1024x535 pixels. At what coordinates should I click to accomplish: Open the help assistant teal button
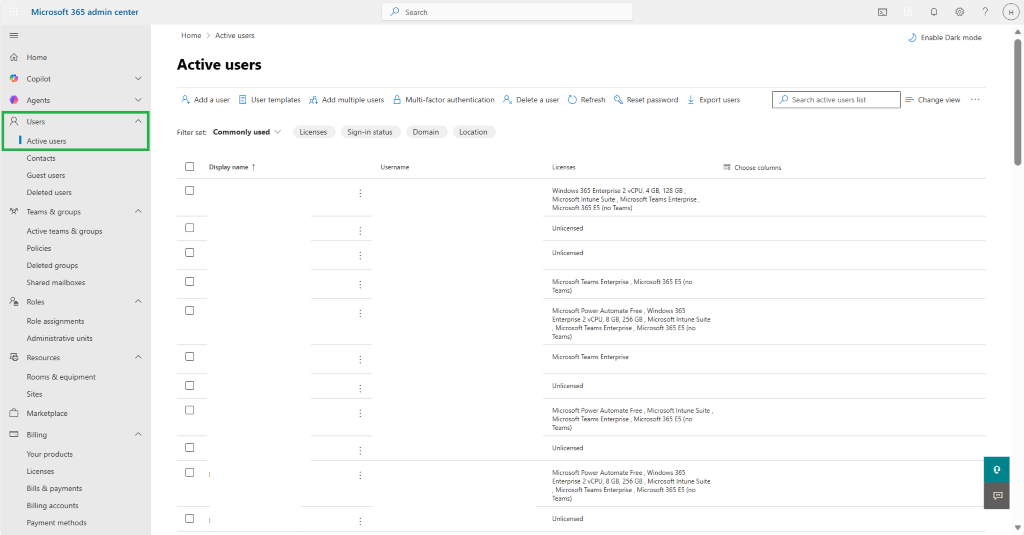coord(997,470)
